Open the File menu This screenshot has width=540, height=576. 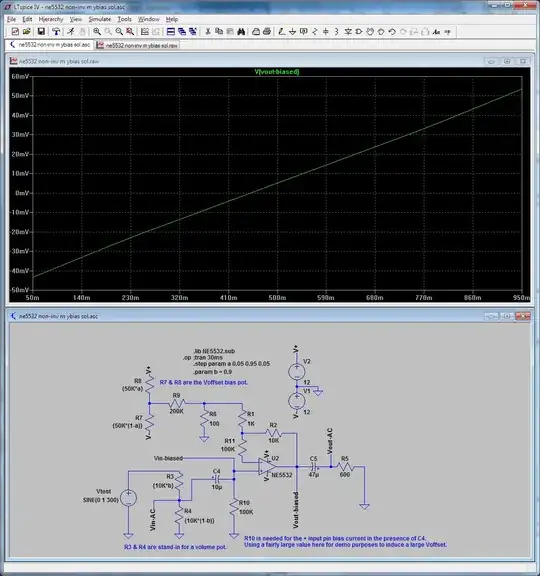(11, 19)
